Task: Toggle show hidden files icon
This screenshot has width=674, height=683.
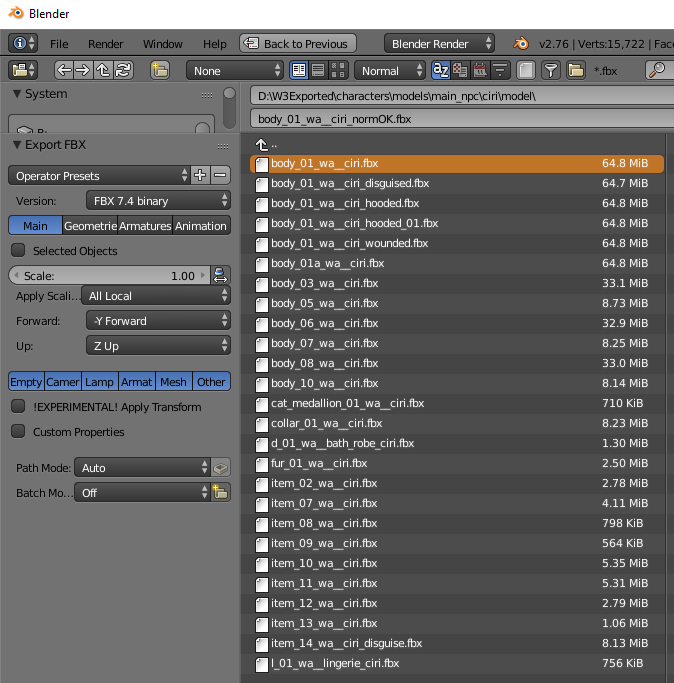Action: pos(526,70)
